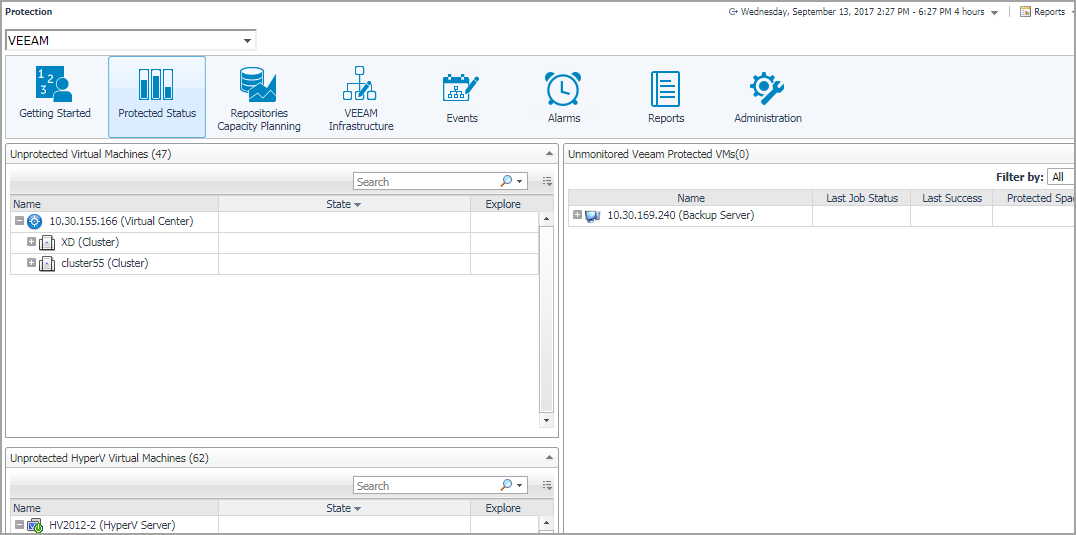Expand the 10.30.169.240 Backup Server node
1076x535 pixels.
tap(578, 215)
